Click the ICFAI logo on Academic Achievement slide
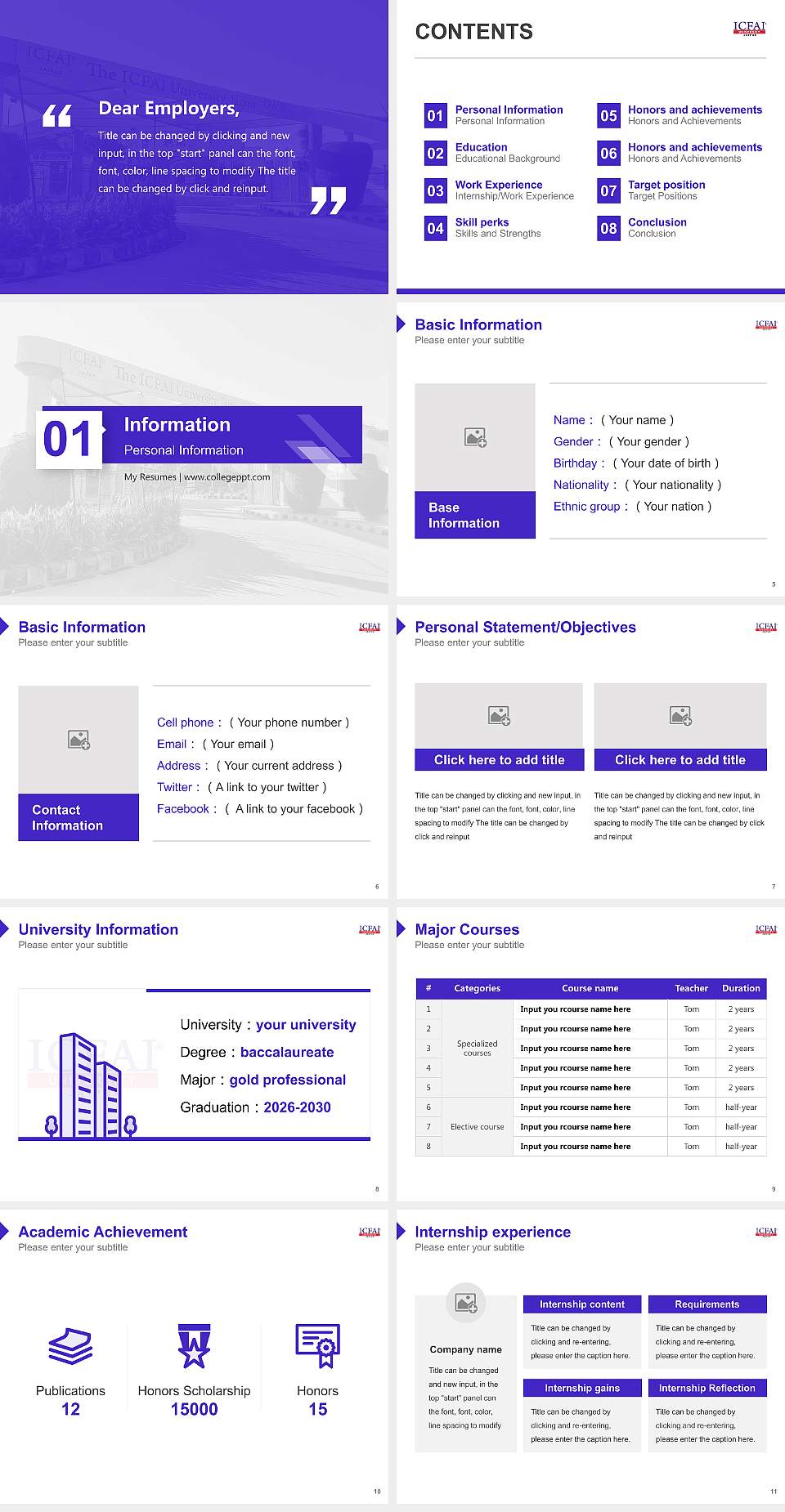Image resolution: width=785 pixels, height=1512 pixels. [370, 1232]
